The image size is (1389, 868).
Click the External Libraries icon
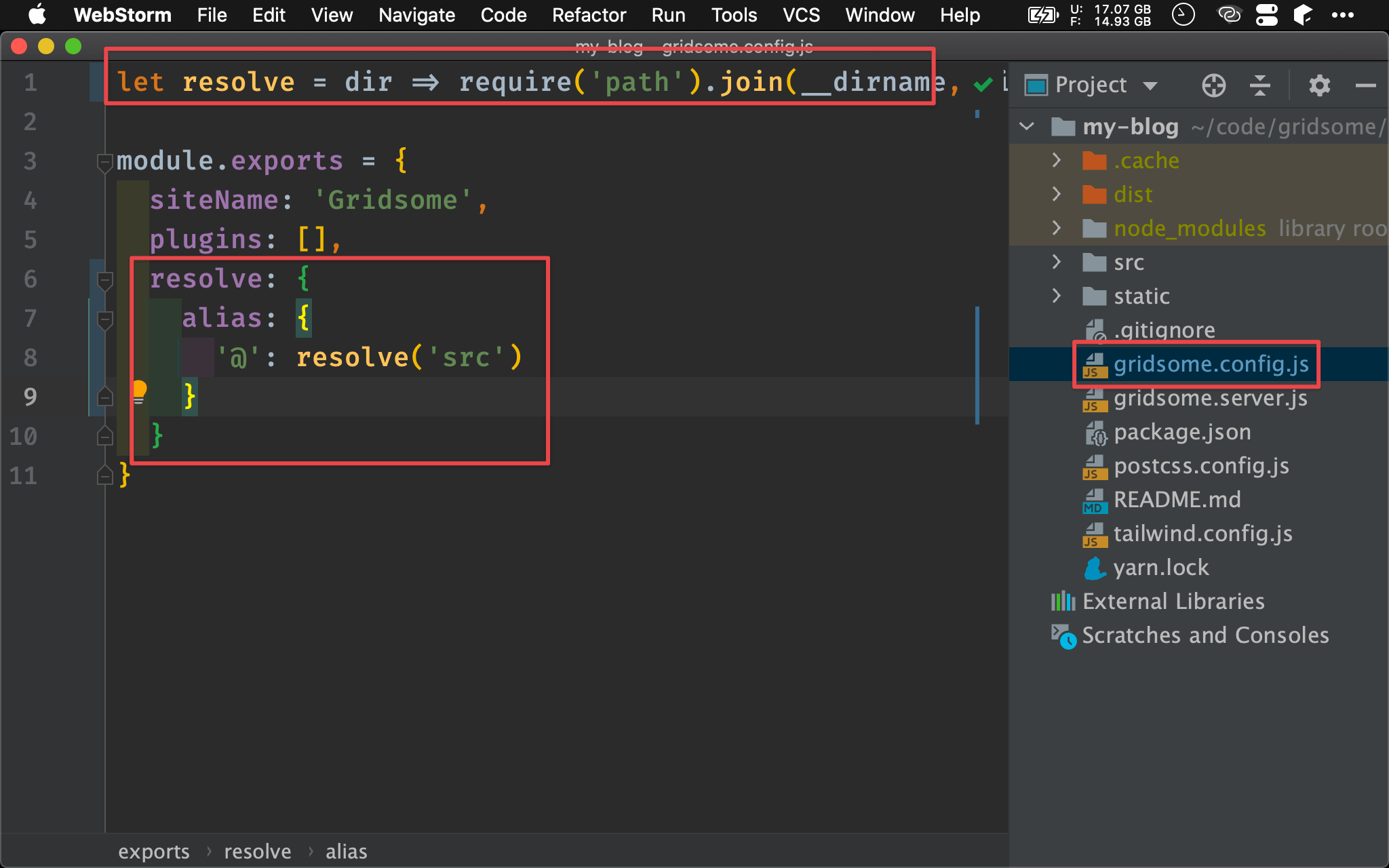[1063, 601]
